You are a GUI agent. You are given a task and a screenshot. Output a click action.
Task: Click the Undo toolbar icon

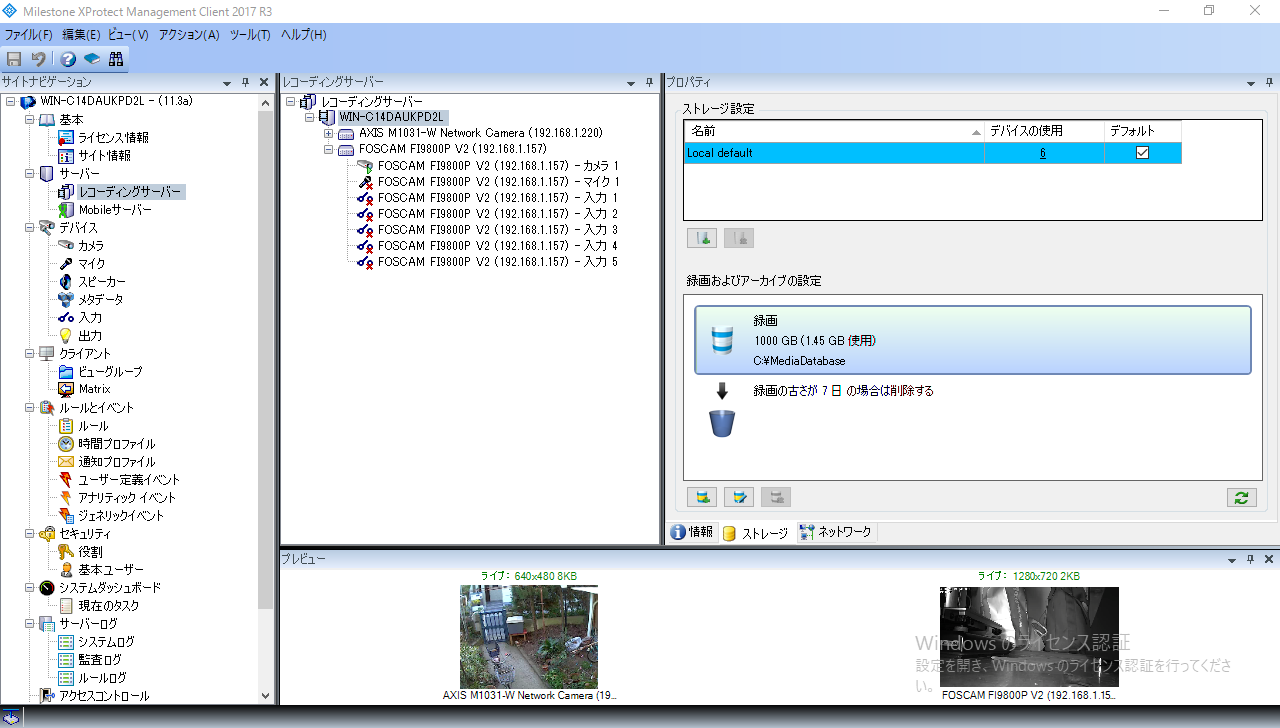tap(38, 59)
